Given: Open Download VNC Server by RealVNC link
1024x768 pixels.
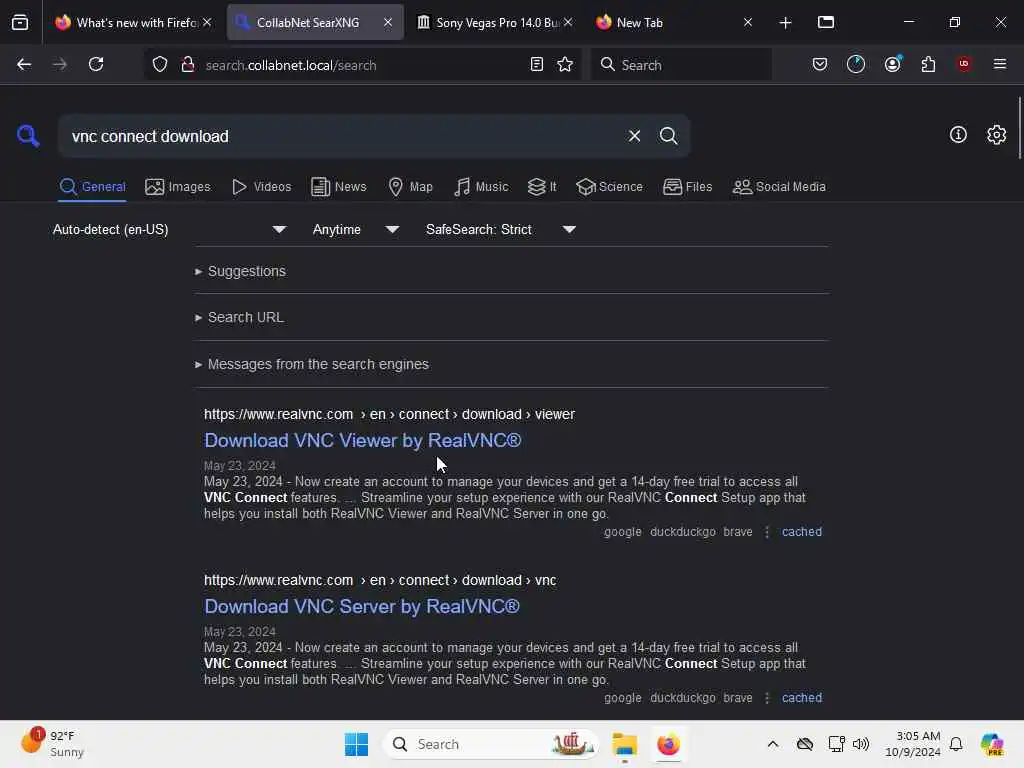Looking at the screenshot, I should coord(362,607).
